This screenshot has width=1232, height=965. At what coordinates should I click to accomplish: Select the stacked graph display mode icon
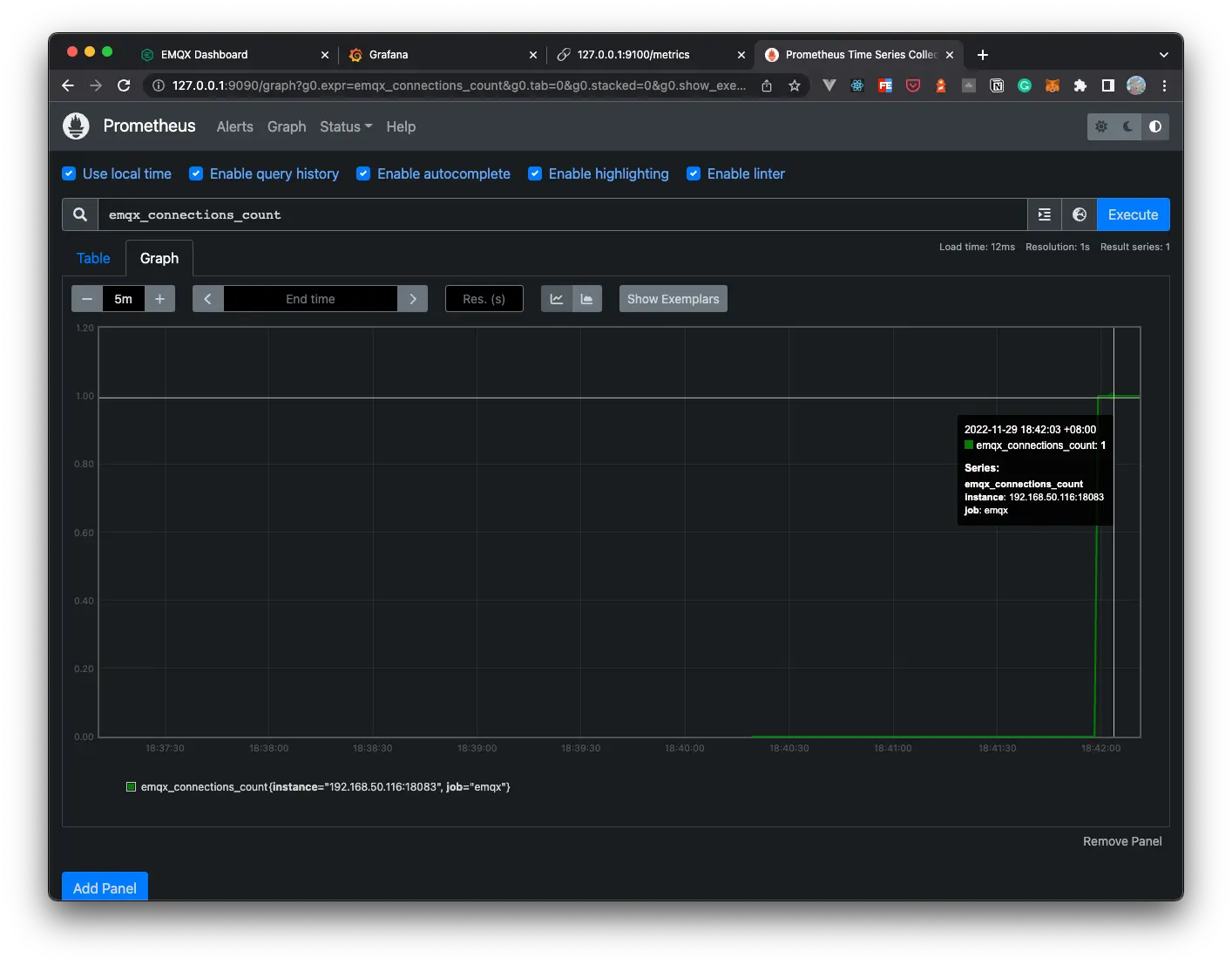click(586, 298)
